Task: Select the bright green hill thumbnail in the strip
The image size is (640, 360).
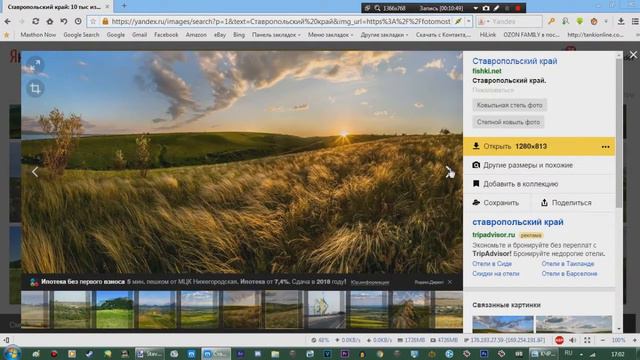Action: 114,309
